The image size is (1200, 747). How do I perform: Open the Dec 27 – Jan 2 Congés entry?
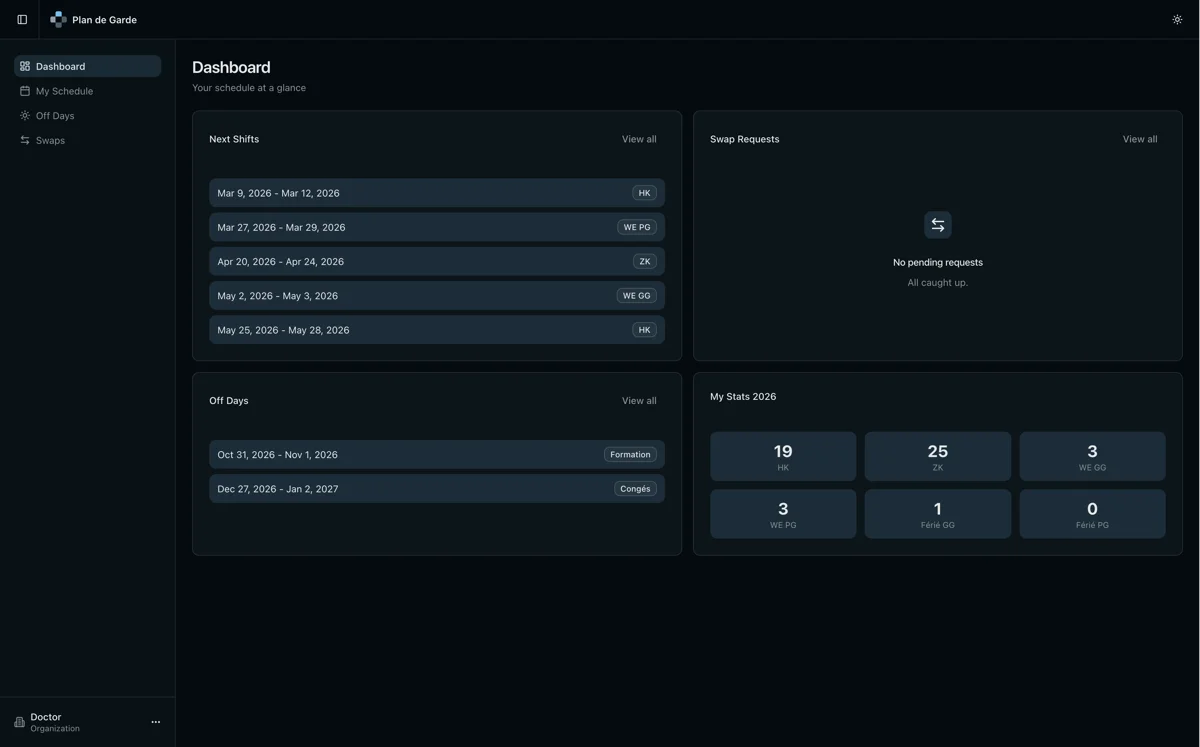click(420, 489)
